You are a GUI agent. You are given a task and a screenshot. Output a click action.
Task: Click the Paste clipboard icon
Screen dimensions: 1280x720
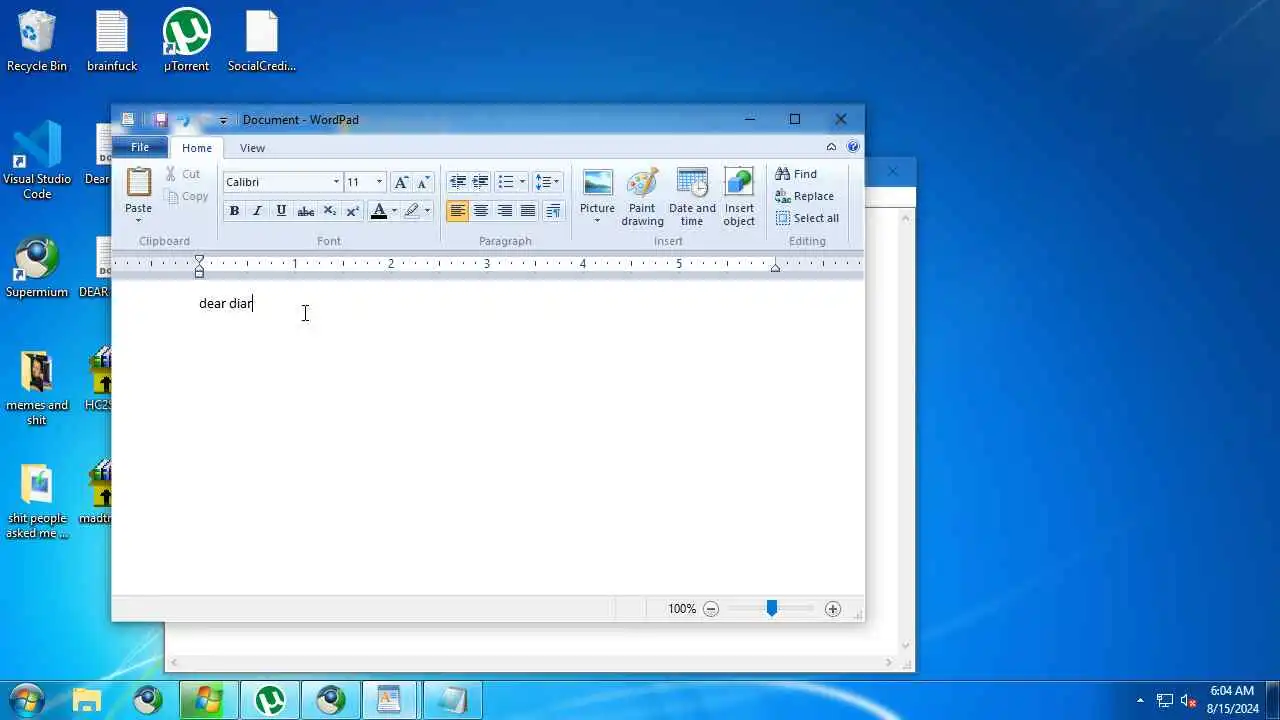click(x=138, y=183)
